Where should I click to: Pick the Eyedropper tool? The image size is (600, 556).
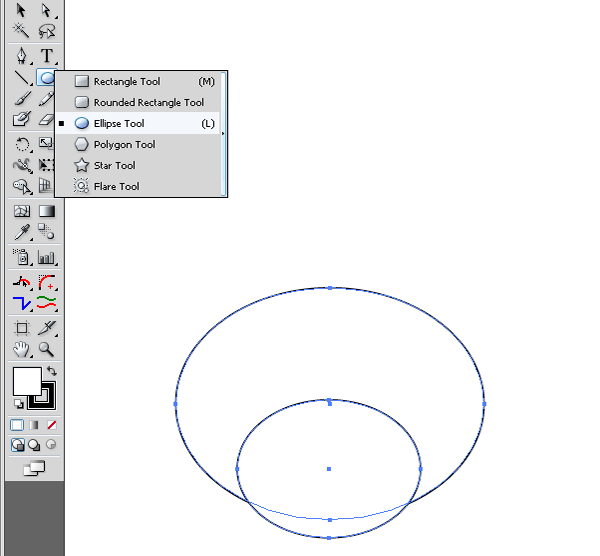(x=22, y=232)
